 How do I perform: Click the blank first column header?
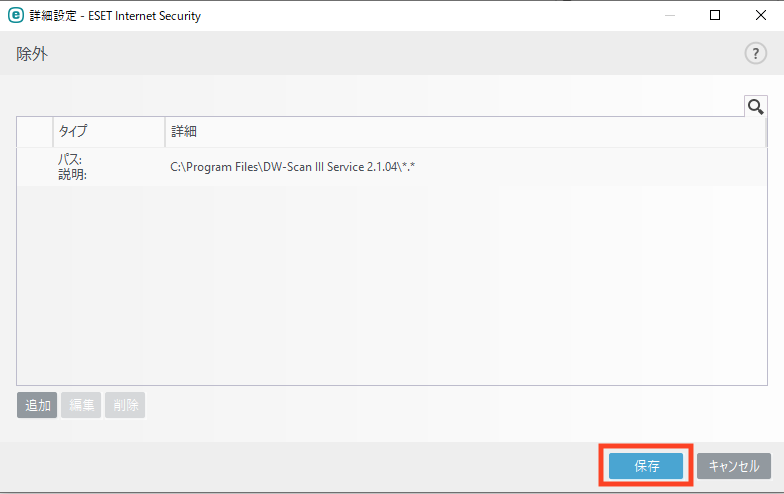tap(34, 132)
